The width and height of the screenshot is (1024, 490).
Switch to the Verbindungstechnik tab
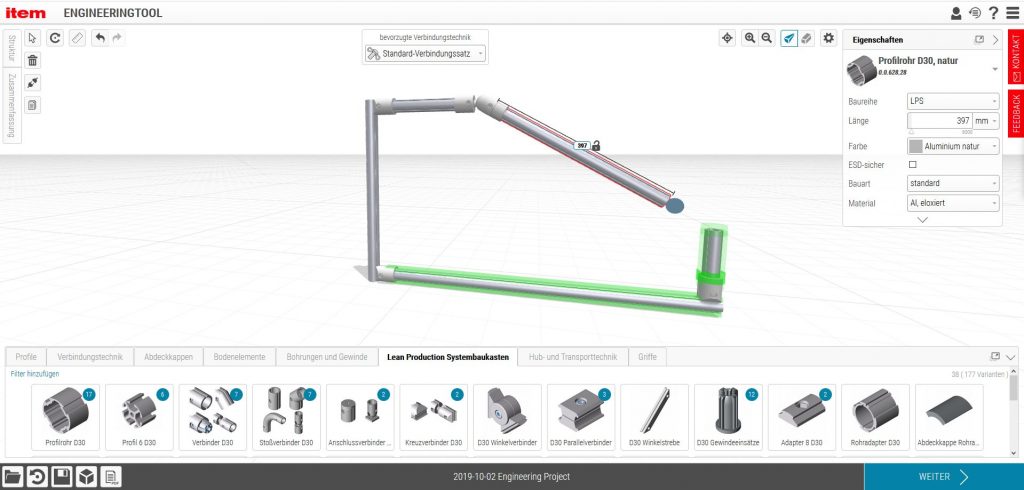[90, 356]
